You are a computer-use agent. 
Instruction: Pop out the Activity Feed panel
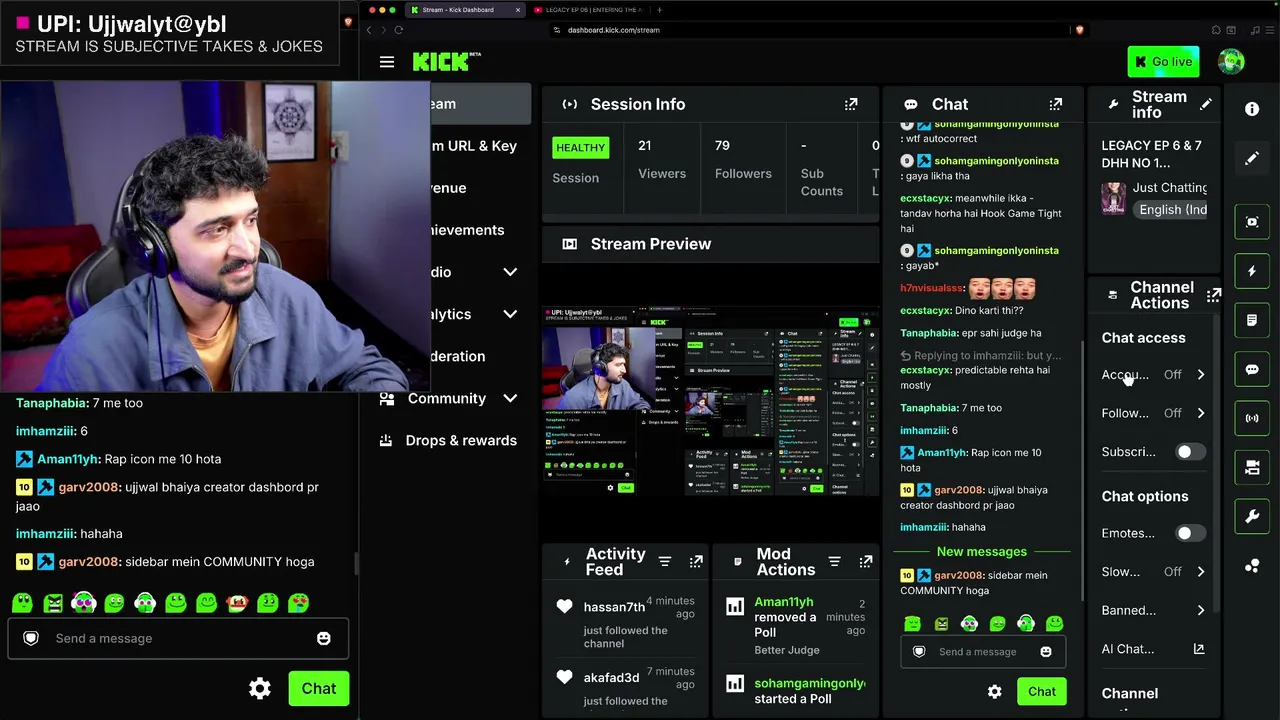(696, 562)
